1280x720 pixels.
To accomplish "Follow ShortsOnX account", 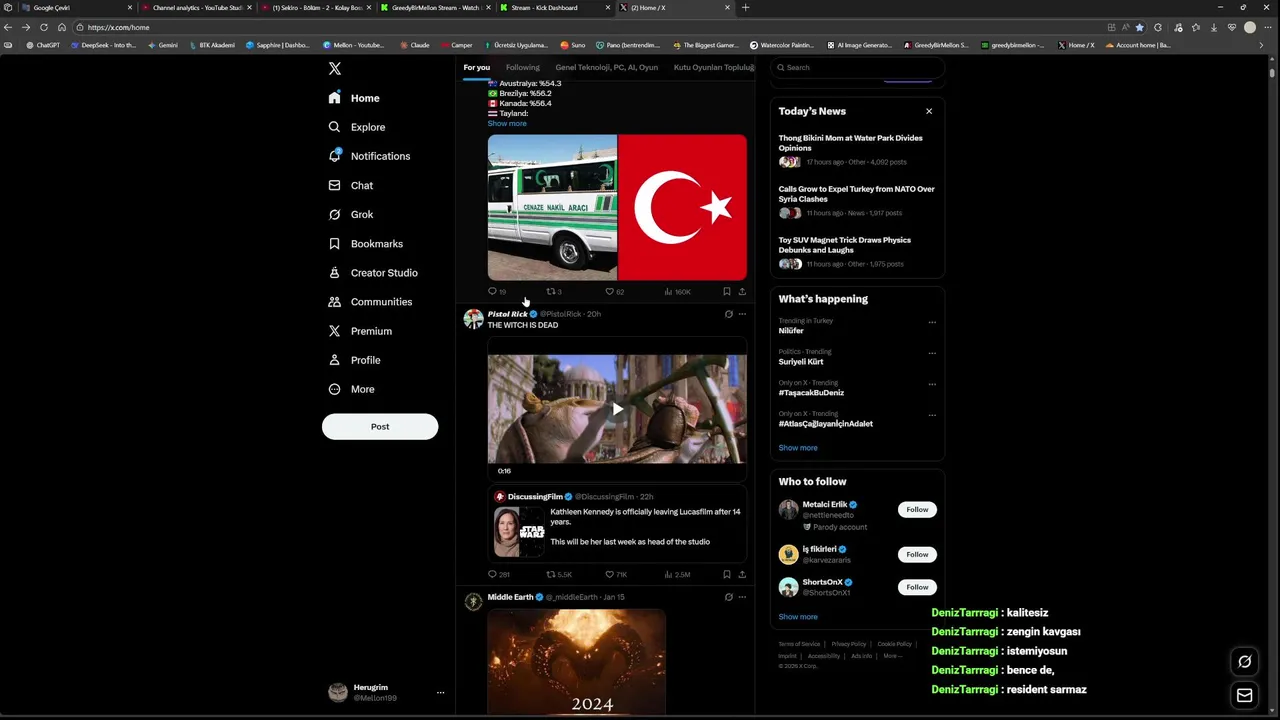I will click(x=917, y=587).
